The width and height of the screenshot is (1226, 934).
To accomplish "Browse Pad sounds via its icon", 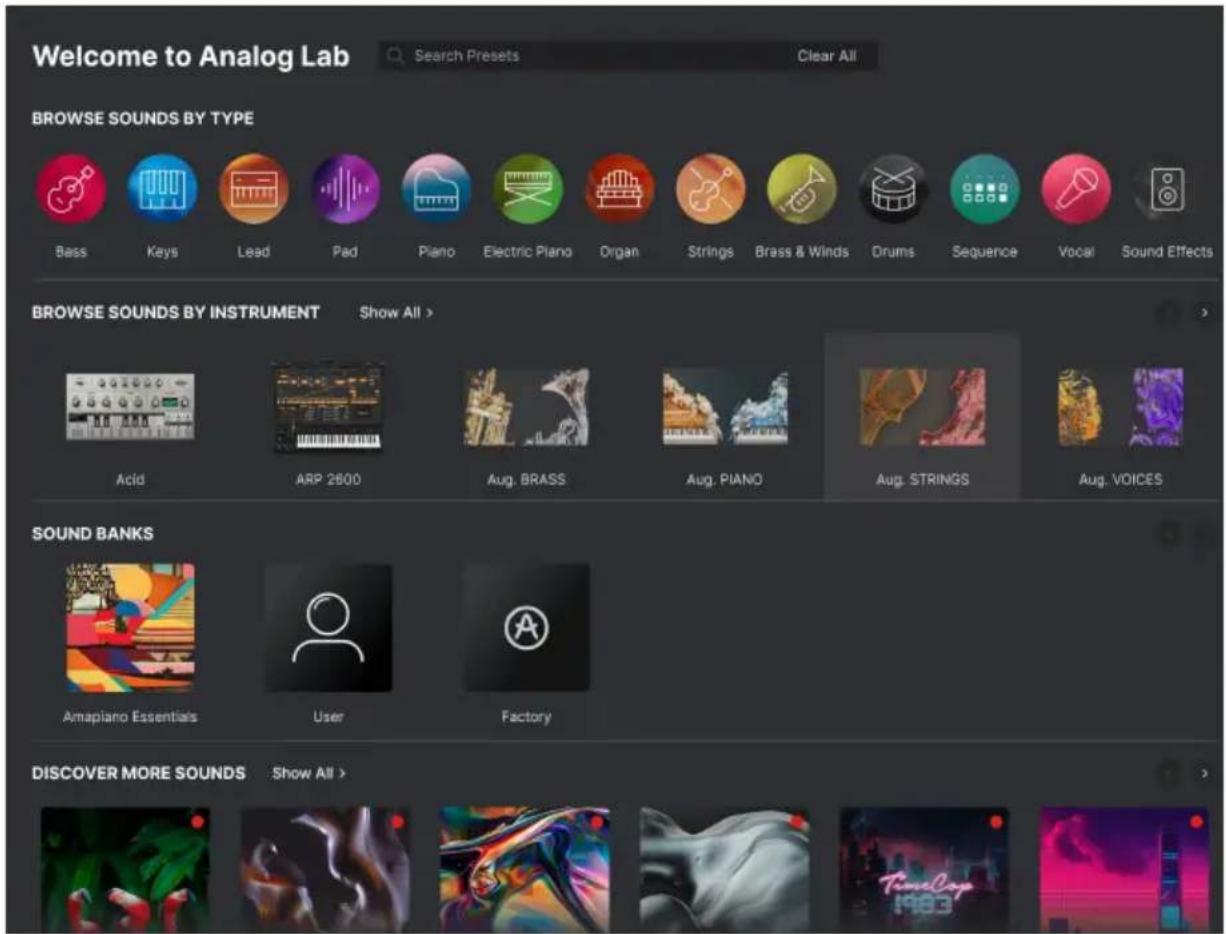I will 345,189.
